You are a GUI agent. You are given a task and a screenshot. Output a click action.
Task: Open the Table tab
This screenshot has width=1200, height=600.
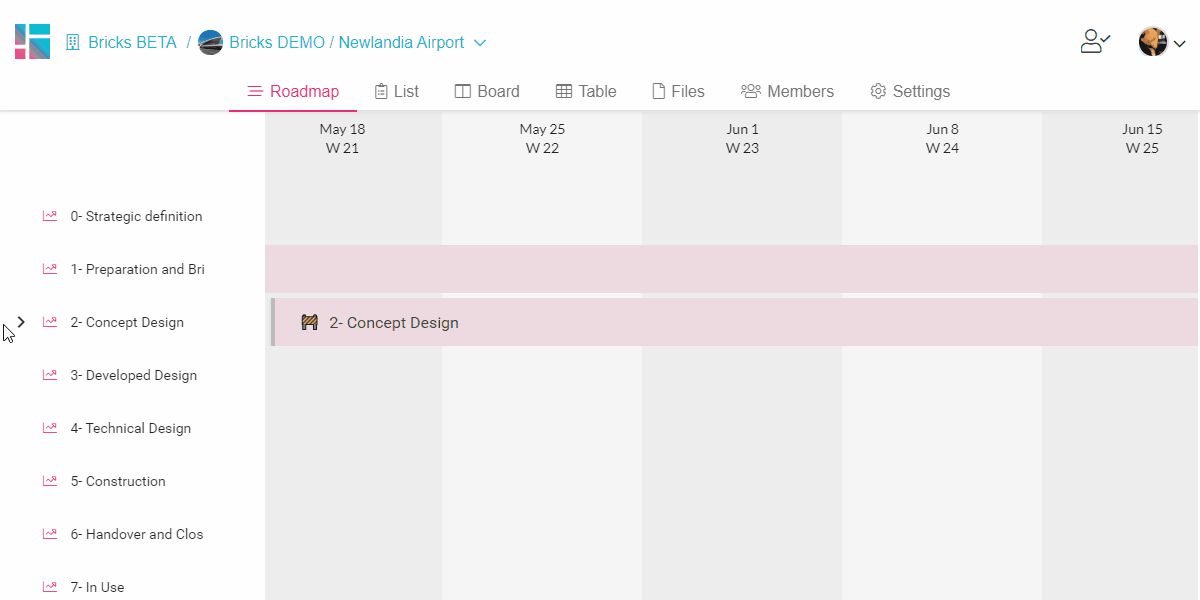(x=586, y=91)
